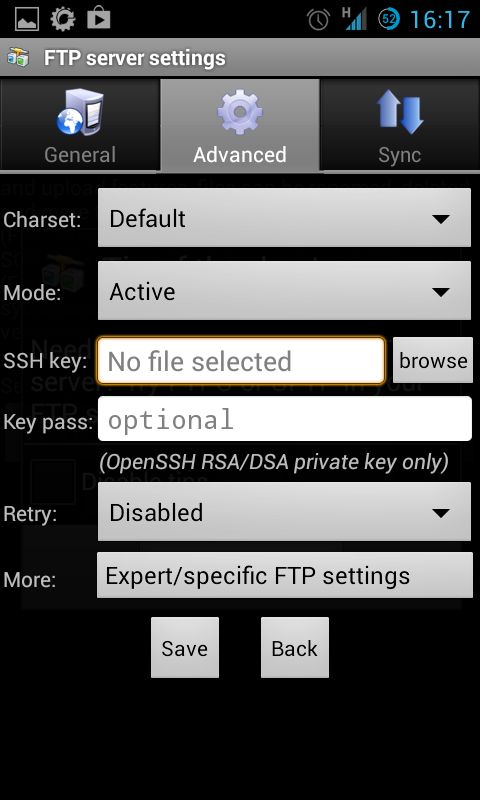The height and width of the screenshot is (800, 480).
Task: Tap the gear icon on Advanced tab
Action: coord(240,111)
